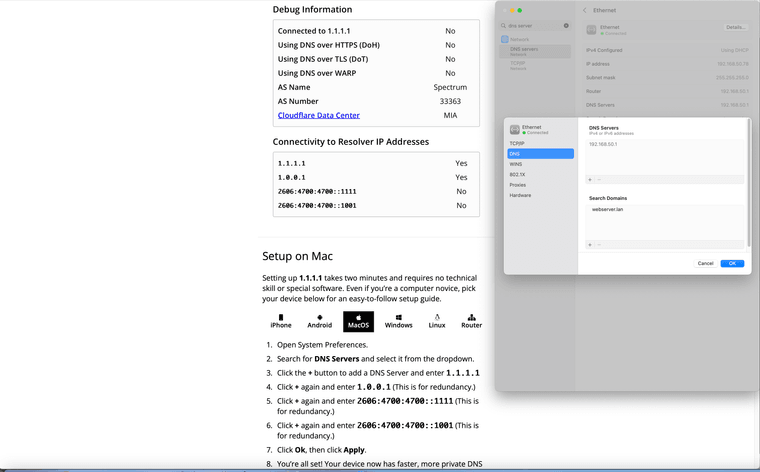Click the Ethernet icon in the dialog sidebar
Screen dimensions: 760x472
pyautogui.click(x=515, y=129)
